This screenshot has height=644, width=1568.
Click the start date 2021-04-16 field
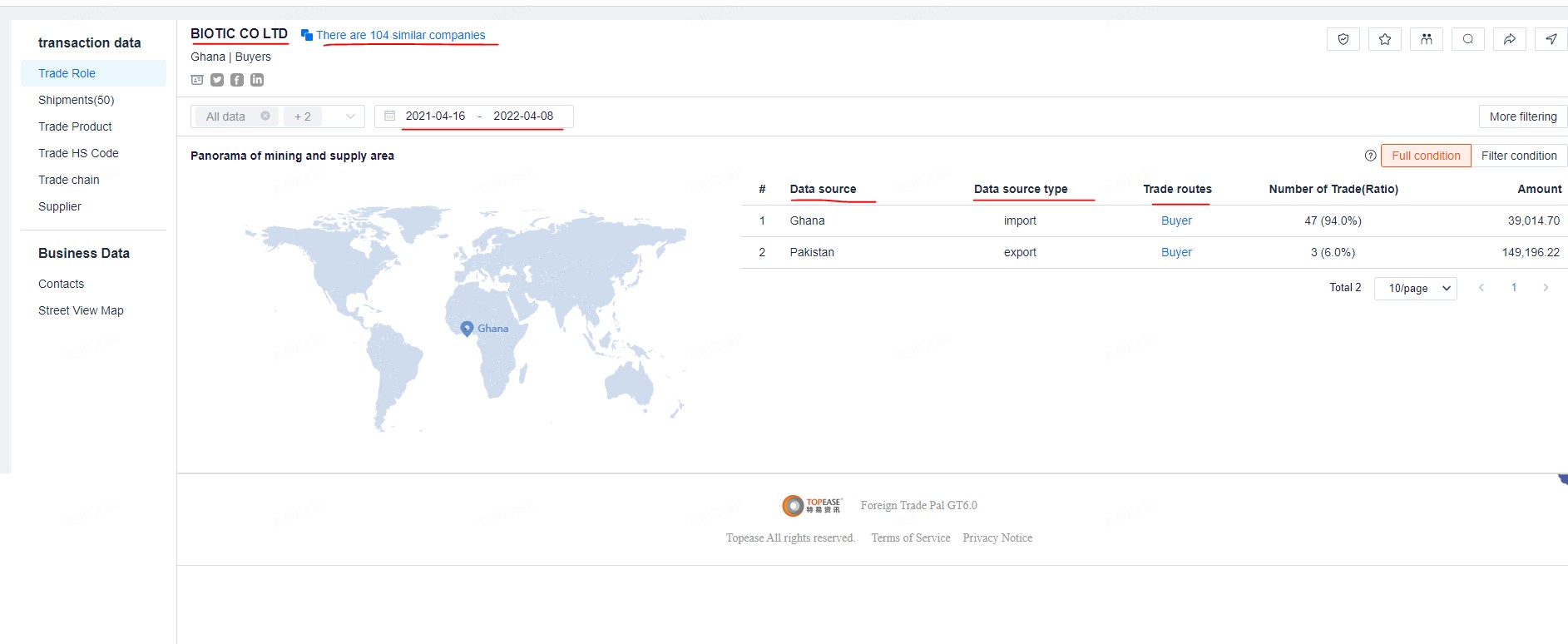[435, 116]
